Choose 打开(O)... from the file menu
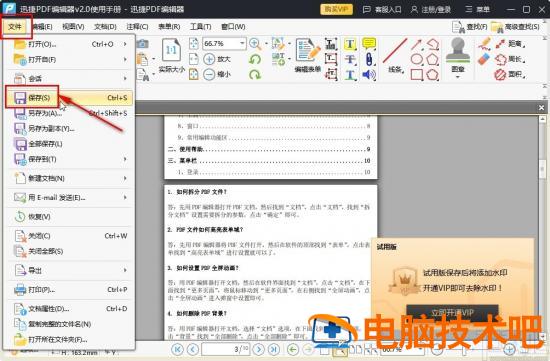550x361 pixels. [69, 44]
